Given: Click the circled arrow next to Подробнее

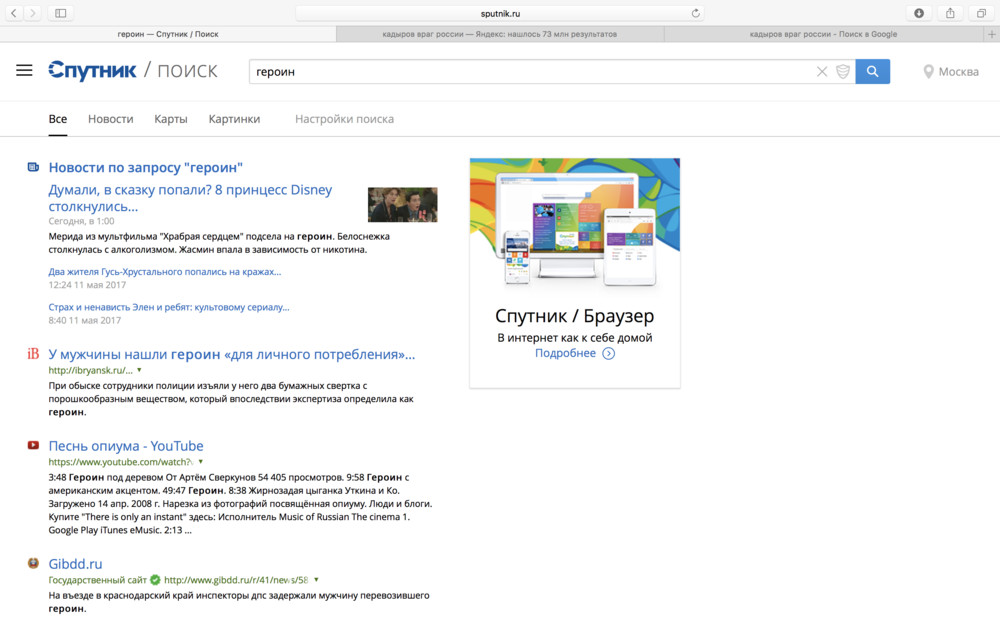Looking at the screenshot, I should point(609,353).
